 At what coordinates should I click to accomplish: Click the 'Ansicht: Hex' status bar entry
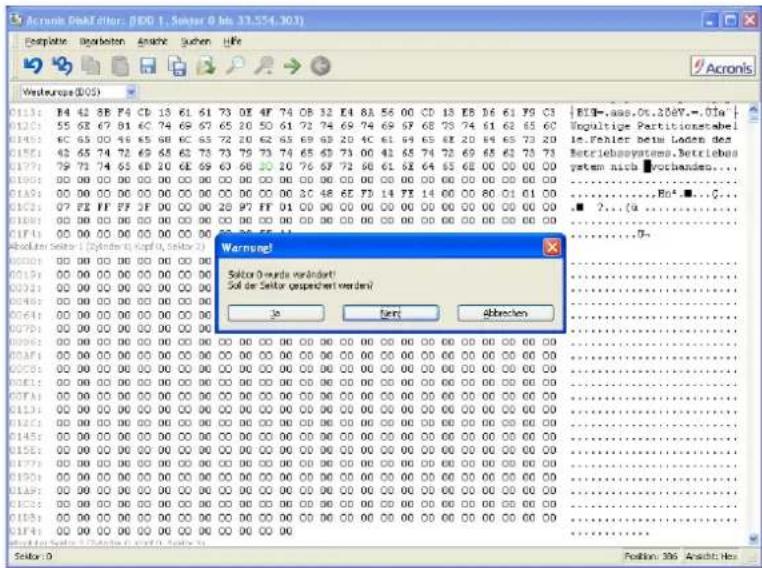click(711, 556)
